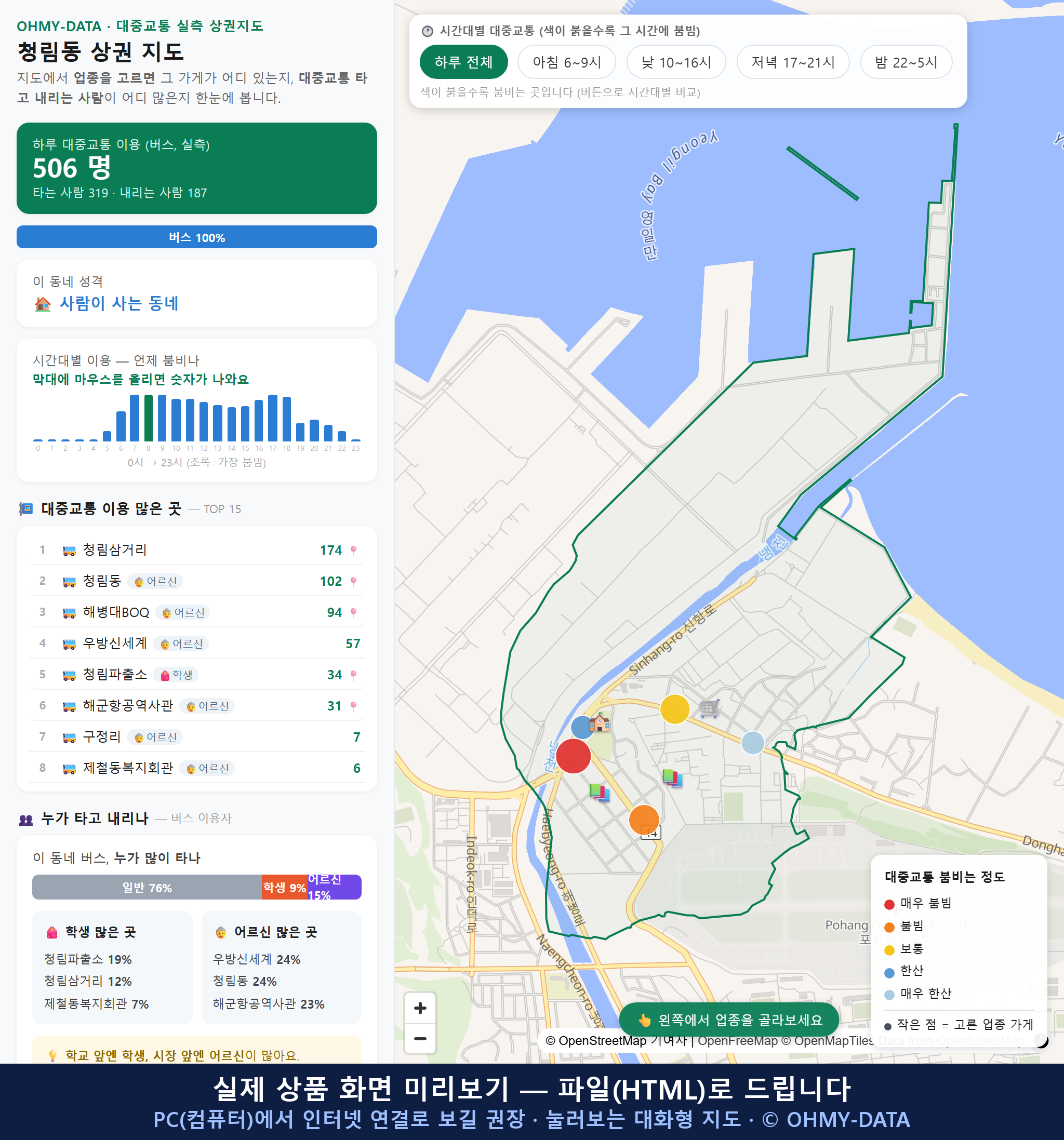Click 제철동복지회관 7% in student list
This screenshot has width=1064, height=1140.
96,1004
